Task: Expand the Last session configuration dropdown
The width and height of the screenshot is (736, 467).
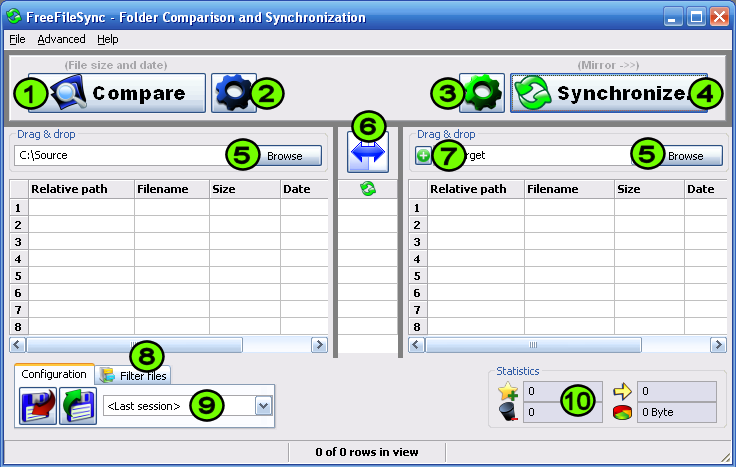Action: pos(264,406)
